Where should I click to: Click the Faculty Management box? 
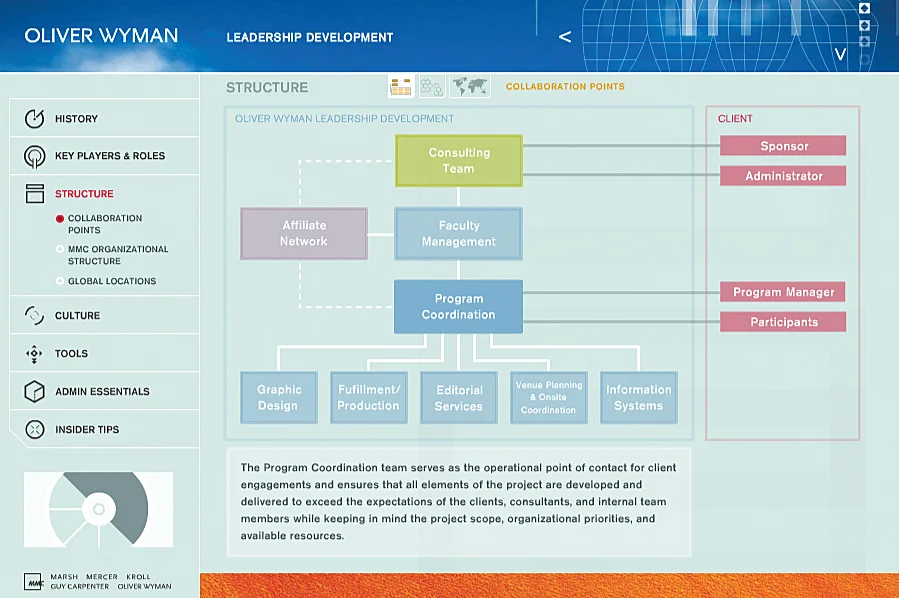click(x=459, y=234)
